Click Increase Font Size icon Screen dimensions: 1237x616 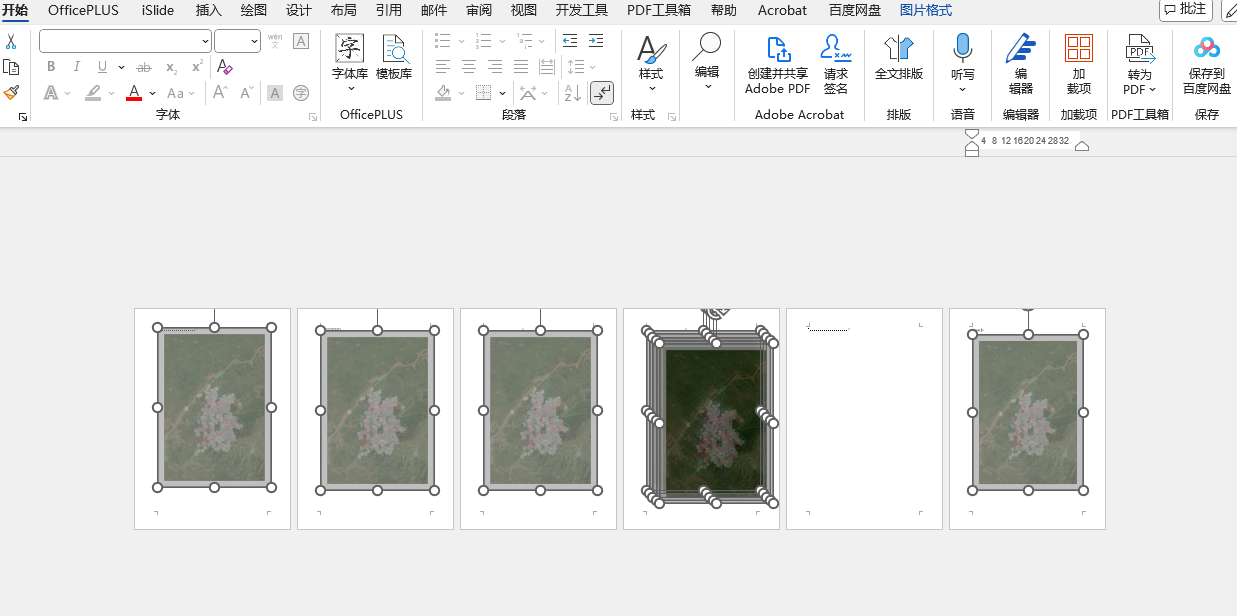coord(222,93)
